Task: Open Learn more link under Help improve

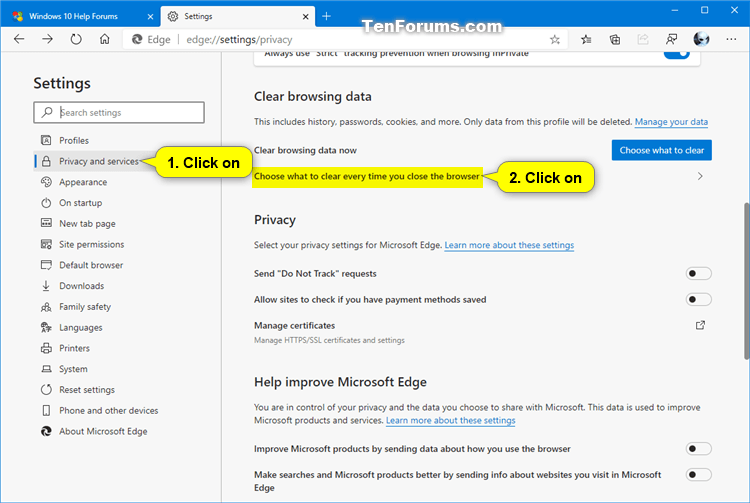Action: click(451, 421)
